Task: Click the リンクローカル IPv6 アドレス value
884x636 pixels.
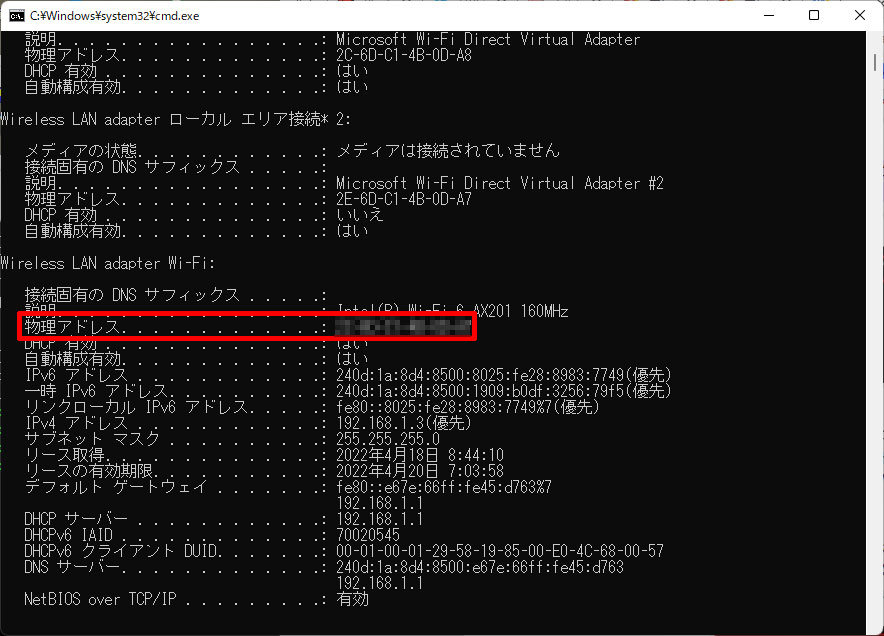Action: point(468,407)
